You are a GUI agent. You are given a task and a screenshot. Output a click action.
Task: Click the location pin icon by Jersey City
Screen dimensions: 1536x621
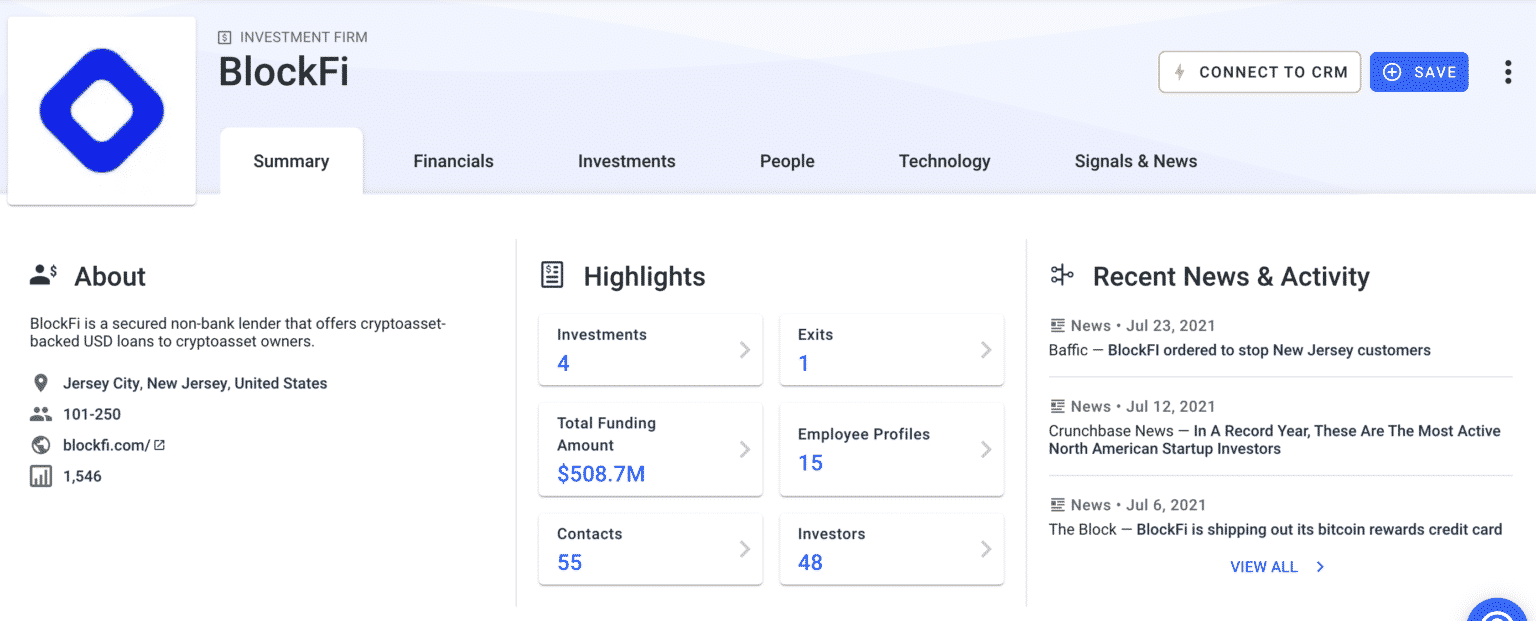(x=41, y=383)
